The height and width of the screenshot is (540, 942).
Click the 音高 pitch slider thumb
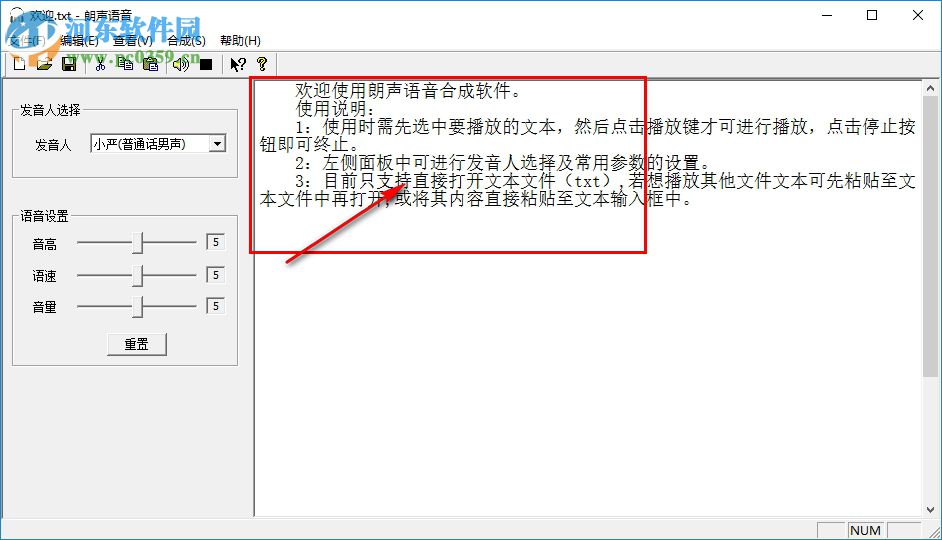(x=138, y=243)
